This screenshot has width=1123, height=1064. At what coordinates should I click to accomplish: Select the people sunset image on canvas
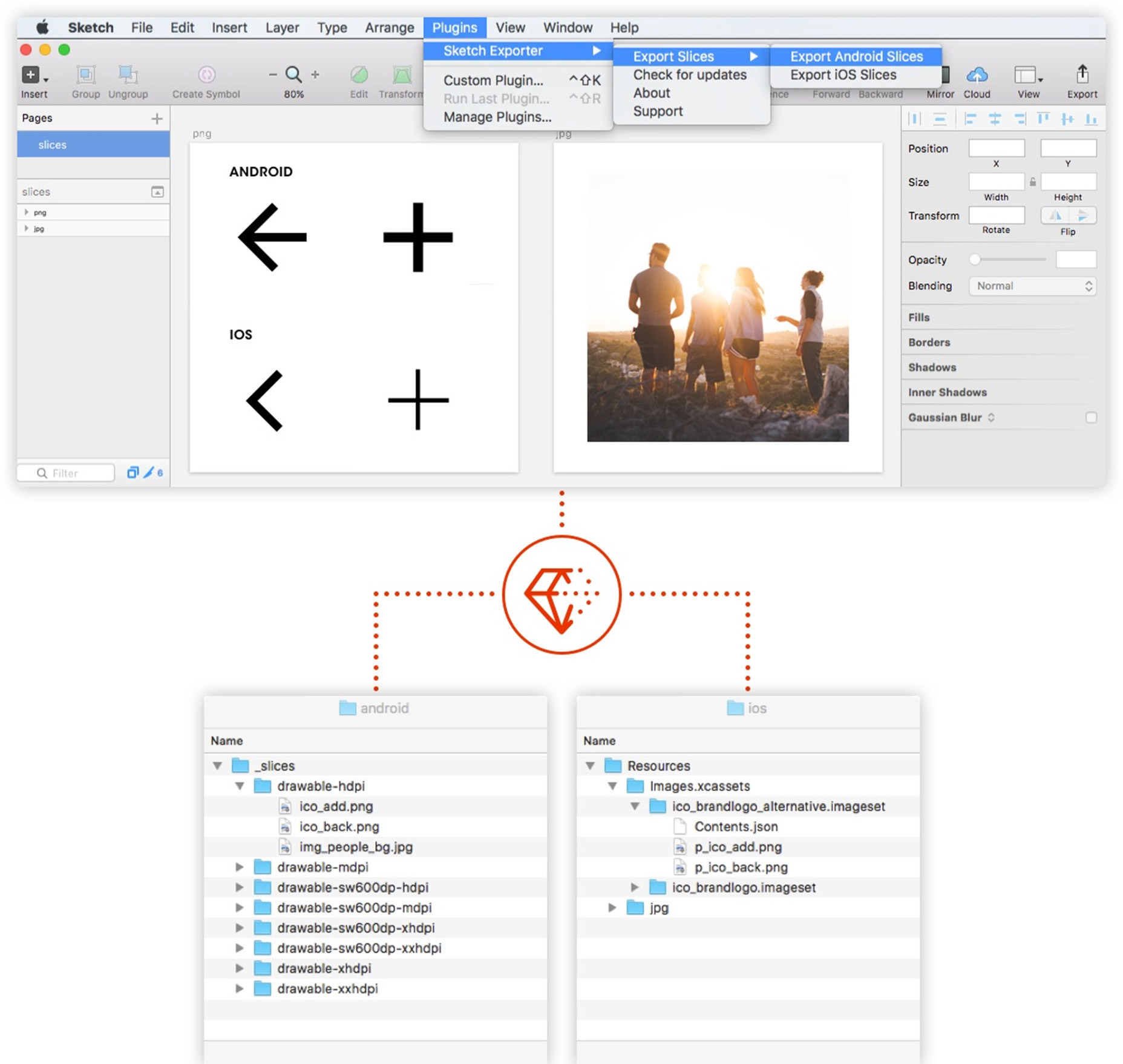(718, 307)
